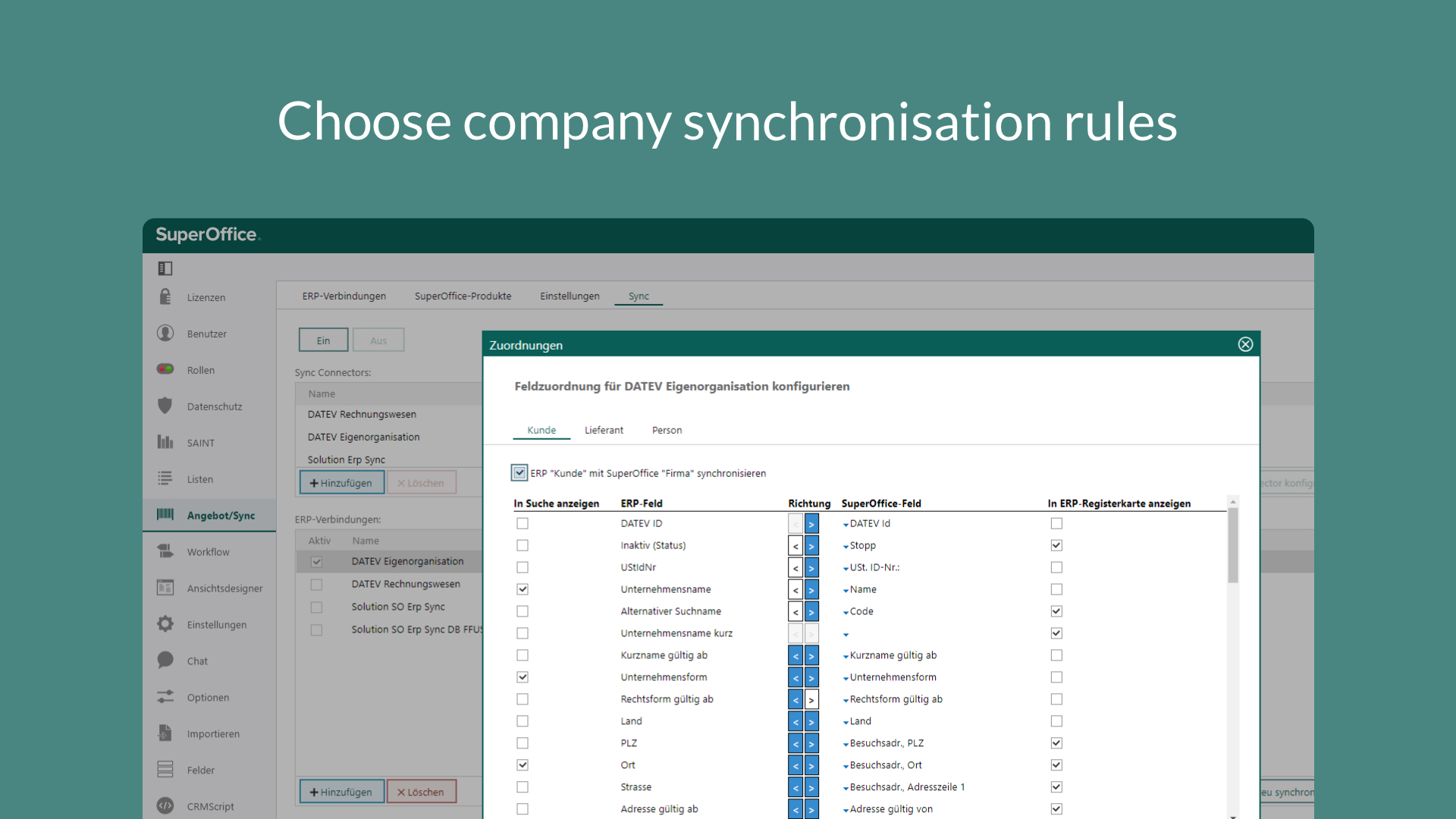Select Solution Erp Sync connector row
The height and width of the screenshot is (819, 1456).
pyautogui.click(x=388, y=460)
